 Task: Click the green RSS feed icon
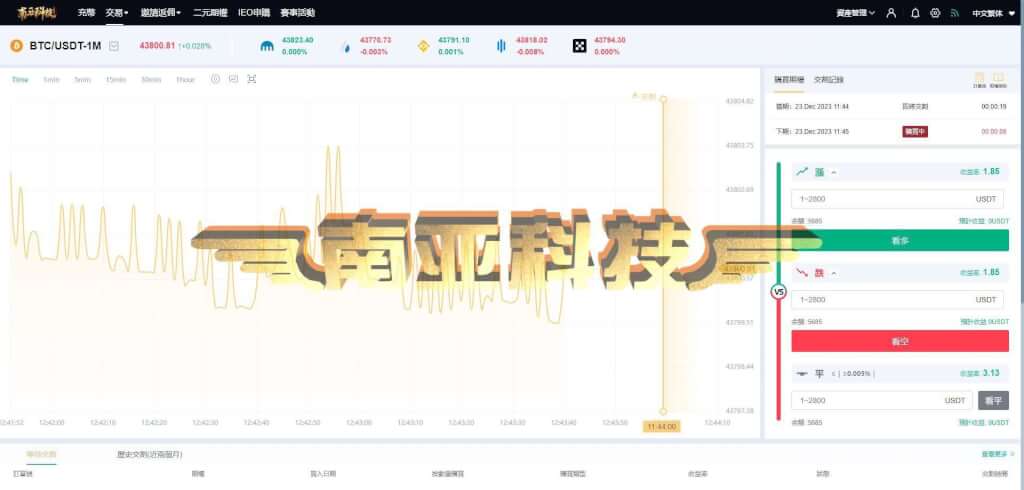tap(954, 12)
